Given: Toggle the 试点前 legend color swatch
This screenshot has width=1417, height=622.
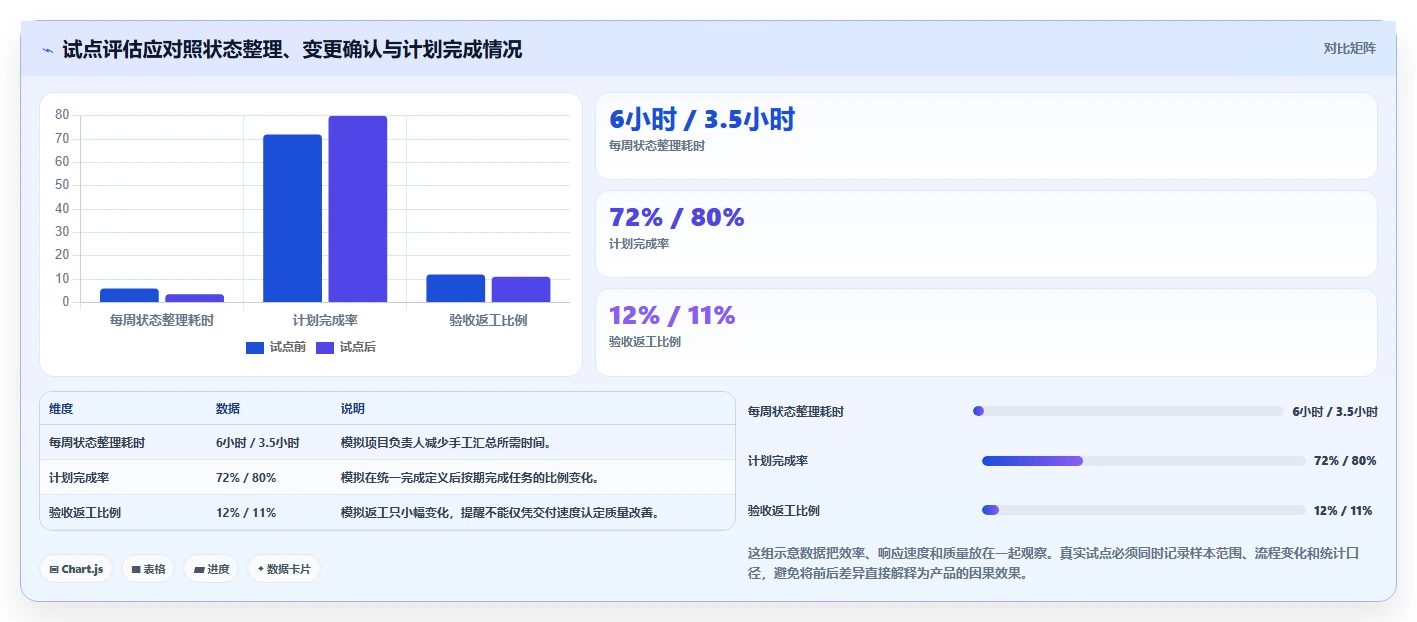Looking at the screenshot, I should pos(255,347).
